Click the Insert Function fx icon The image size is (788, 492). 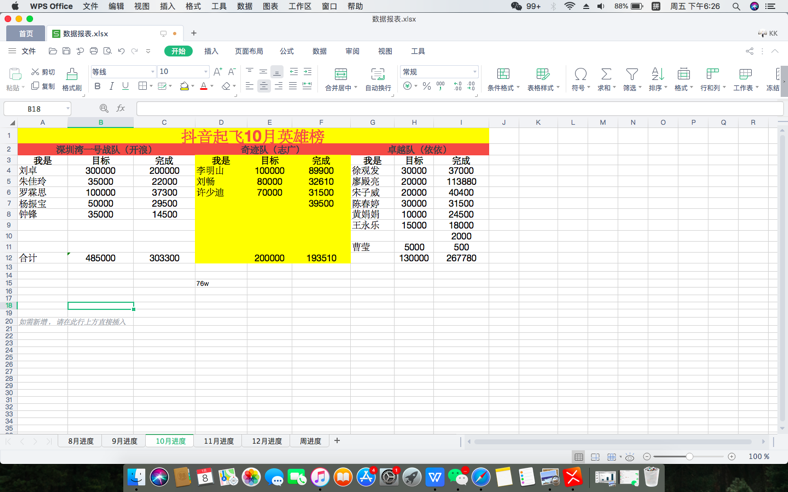pos(121,108)
